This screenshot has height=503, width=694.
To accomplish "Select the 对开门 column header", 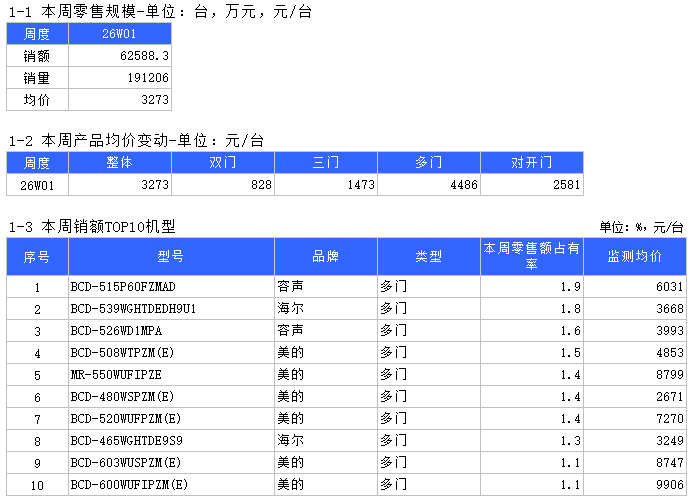I will [x=531, y=162].
